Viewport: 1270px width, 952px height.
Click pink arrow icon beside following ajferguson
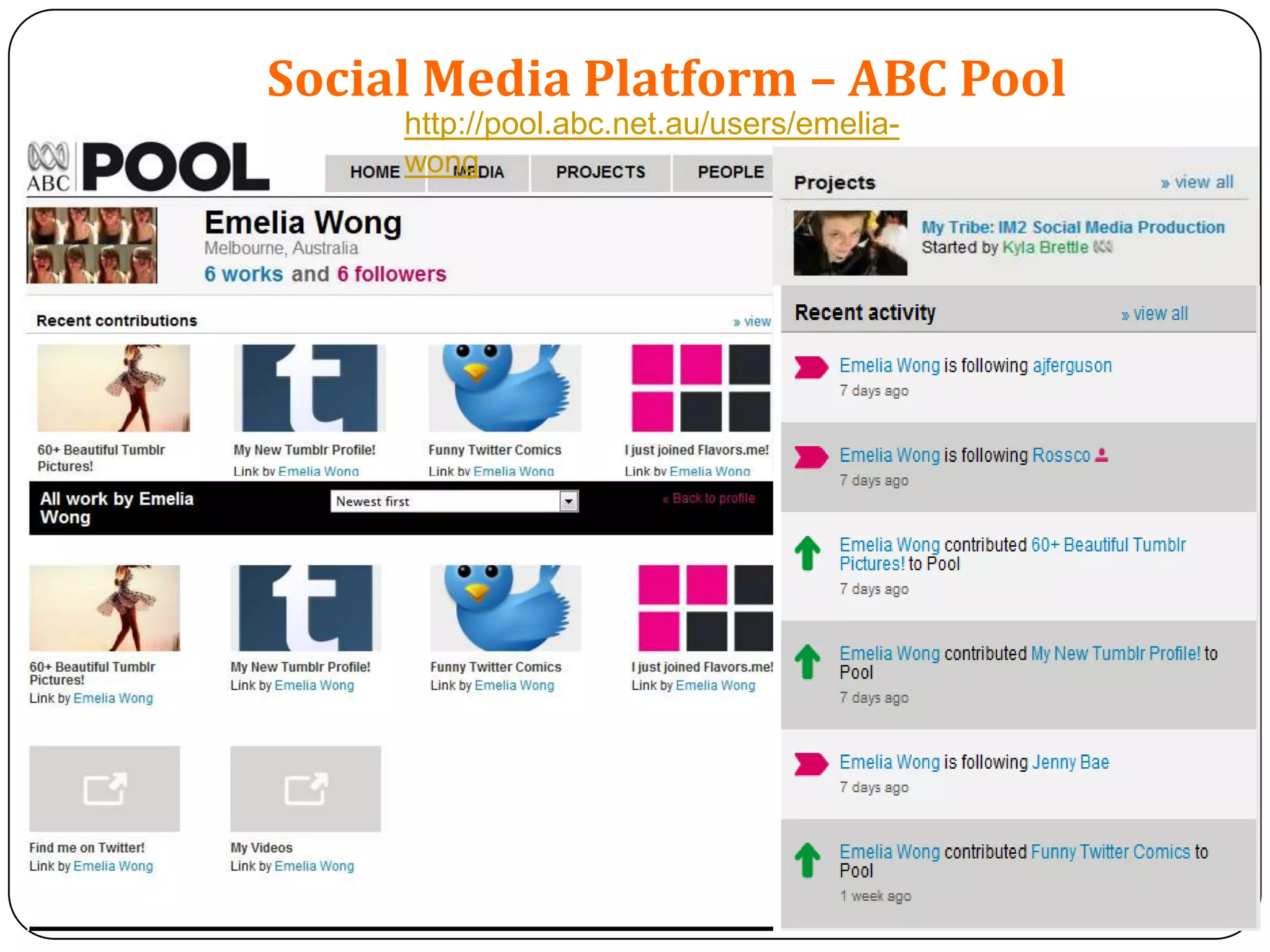pyautogui.click(x=811, y=367)
